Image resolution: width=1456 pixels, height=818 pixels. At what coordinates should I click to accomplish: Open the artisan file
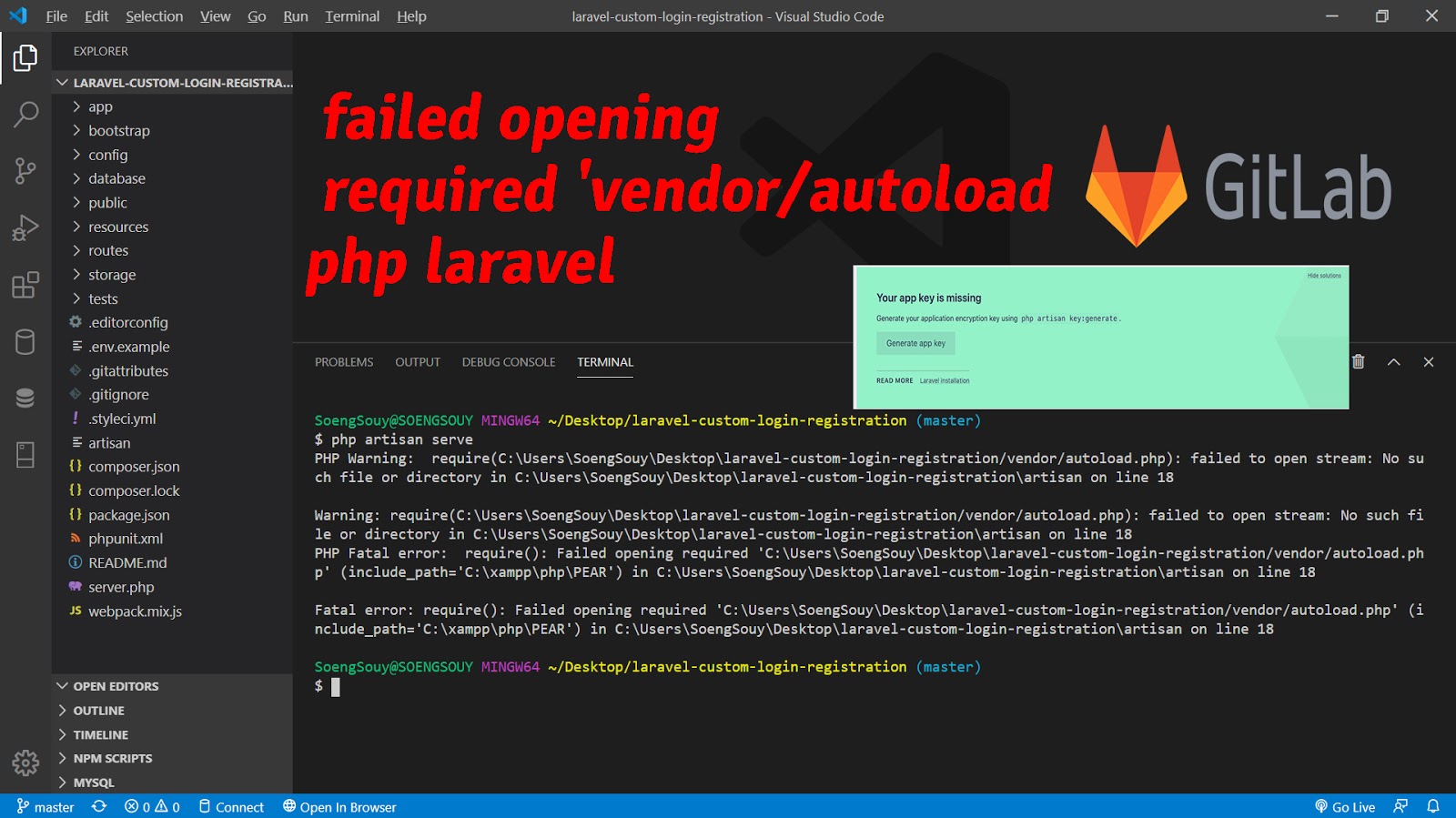[x=173, y=443]
